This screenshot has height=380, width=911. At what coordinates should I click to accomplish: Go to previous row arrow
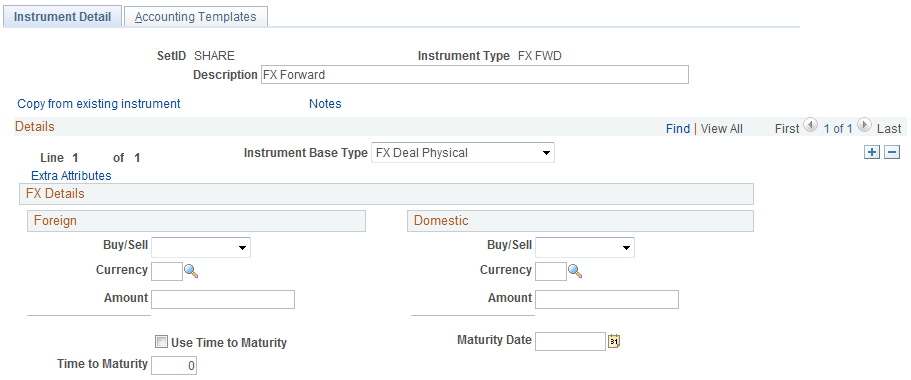click(x=810, y=124)
